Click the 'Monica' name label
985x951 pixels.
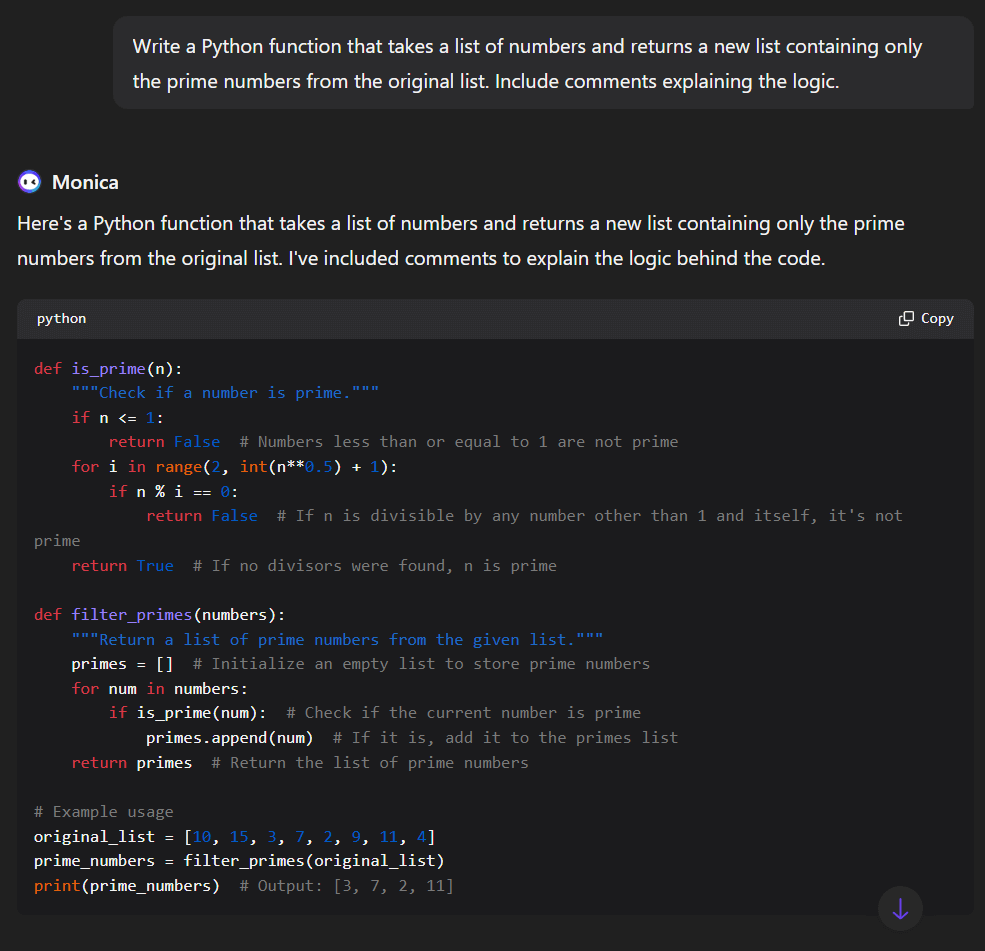[85, 182]
